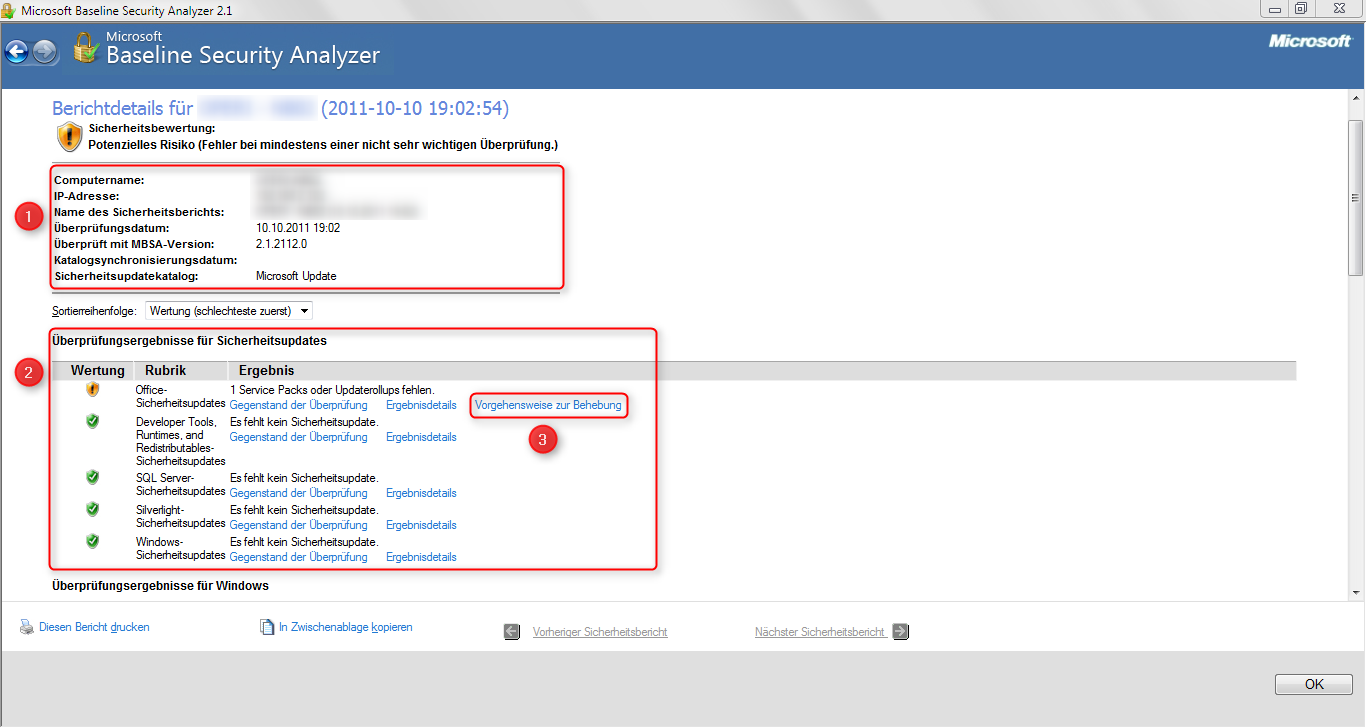Screen dimensions: 1366x728
Task: Click the Microsoft logo in the header
Action: (1309, 42)
